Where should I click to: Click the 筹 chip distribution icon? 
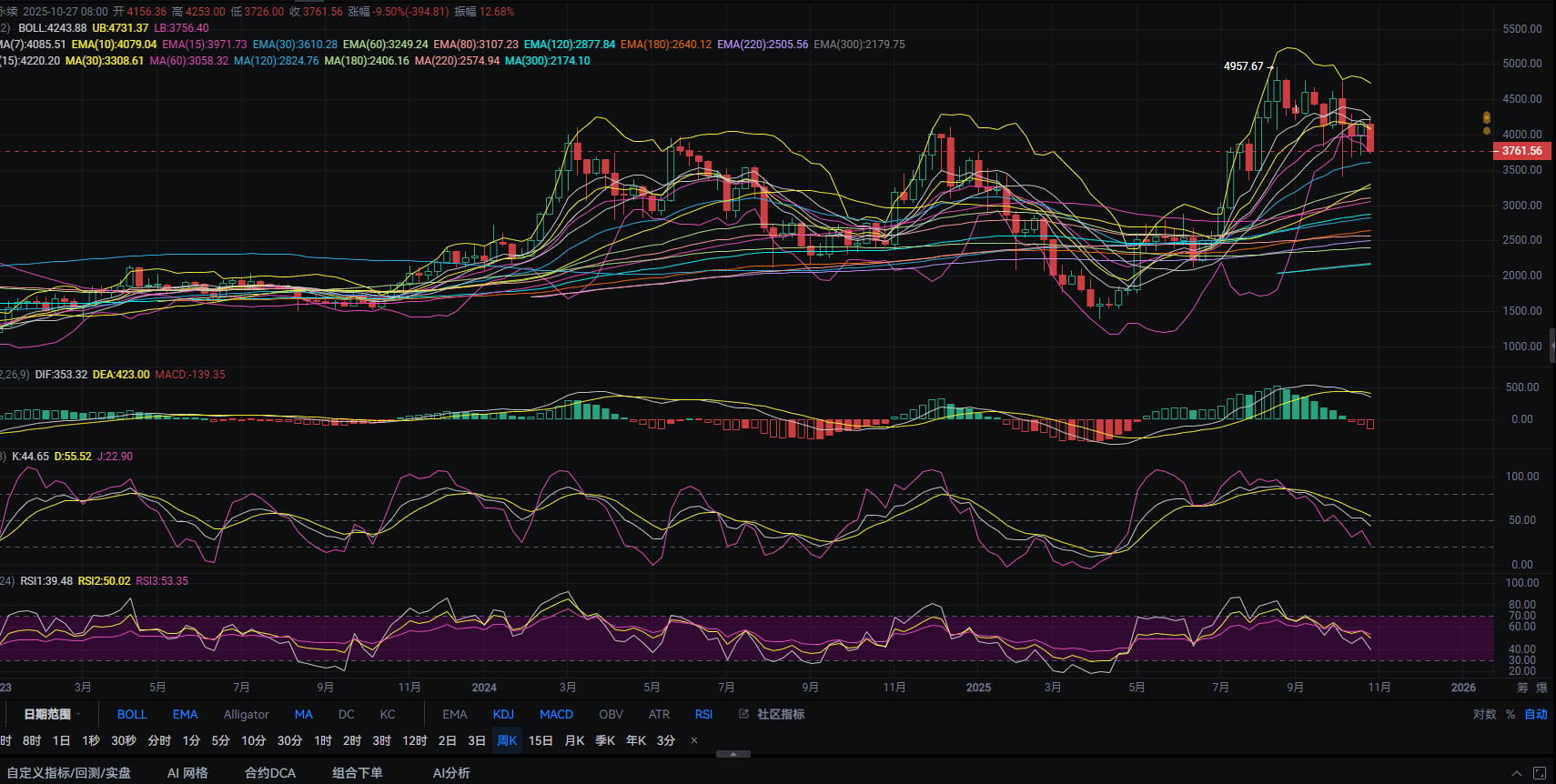click(x=1522, y=688)
